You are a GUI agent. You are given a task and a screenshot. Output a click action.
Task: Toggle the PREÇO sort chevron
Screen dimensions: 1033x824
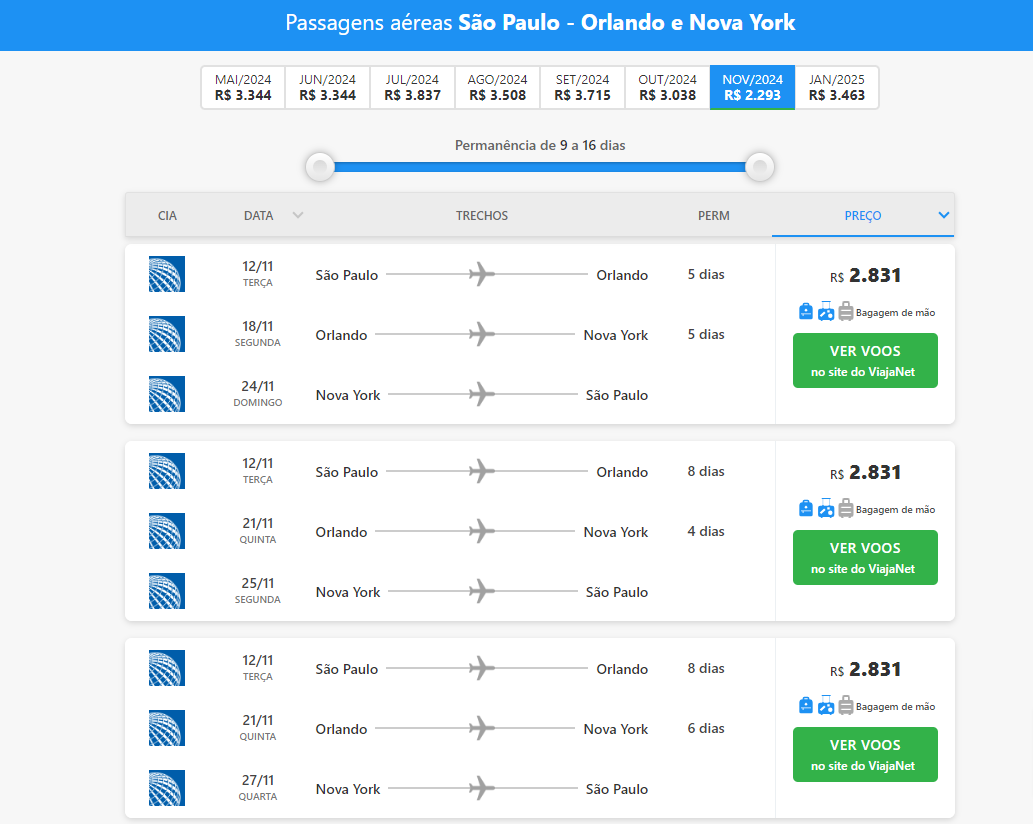(943, 215)
